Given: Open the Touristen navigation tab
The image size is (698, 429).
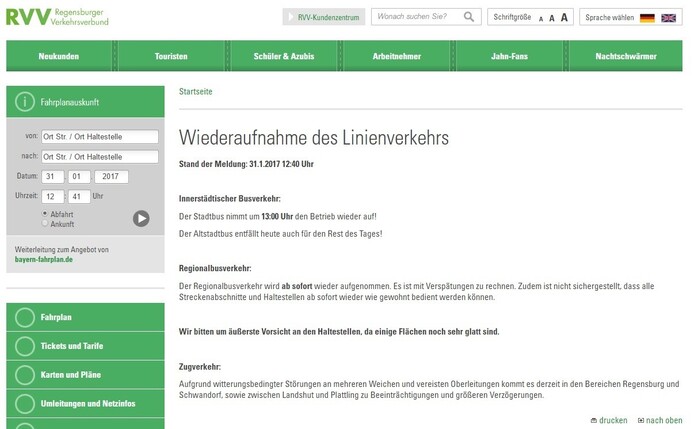Looking at the screenshot, I should 171,57.
